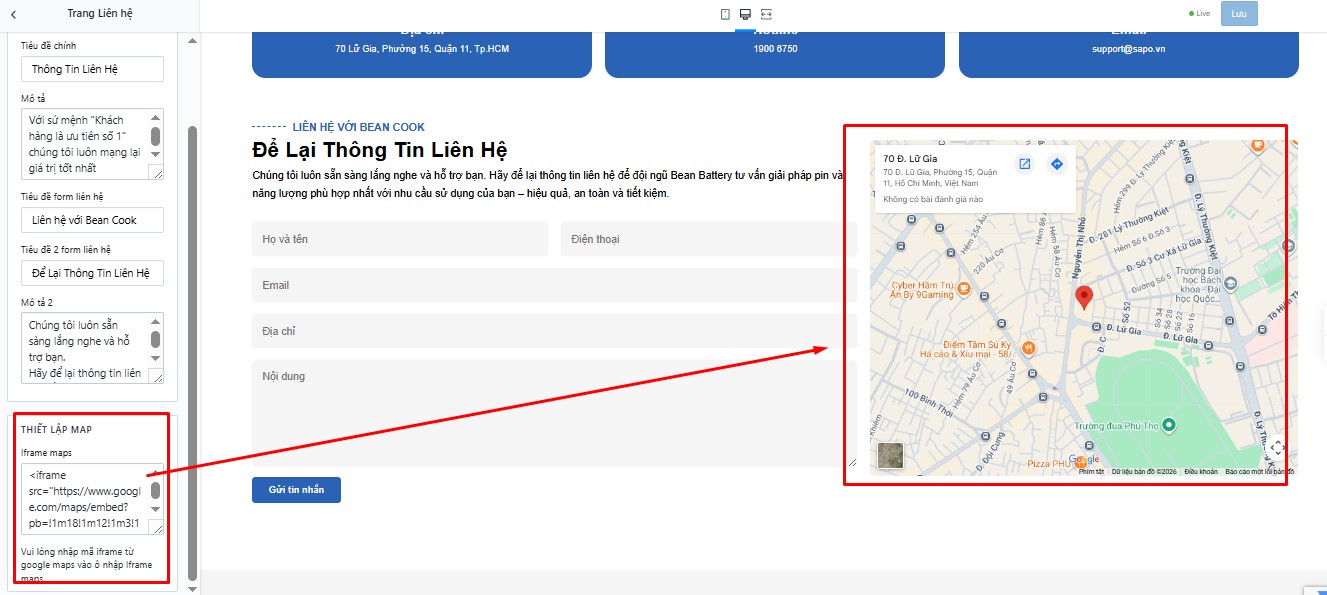Screen dimensions: 1327x595
Task: Click Cyber Hầm Trú Ẩn restaurant marker
Action: click(963, 289)
